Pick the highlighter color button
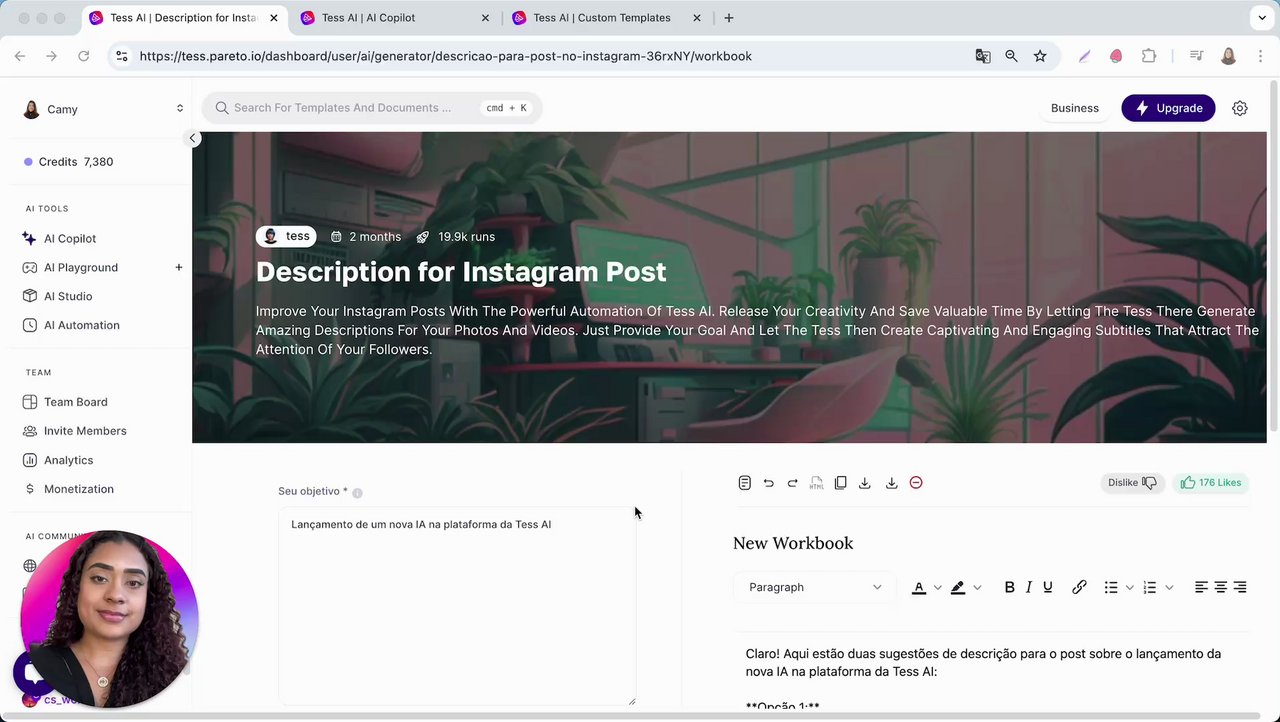The width and height of the screenshot is (1280, 722). [x=958, y=587]
